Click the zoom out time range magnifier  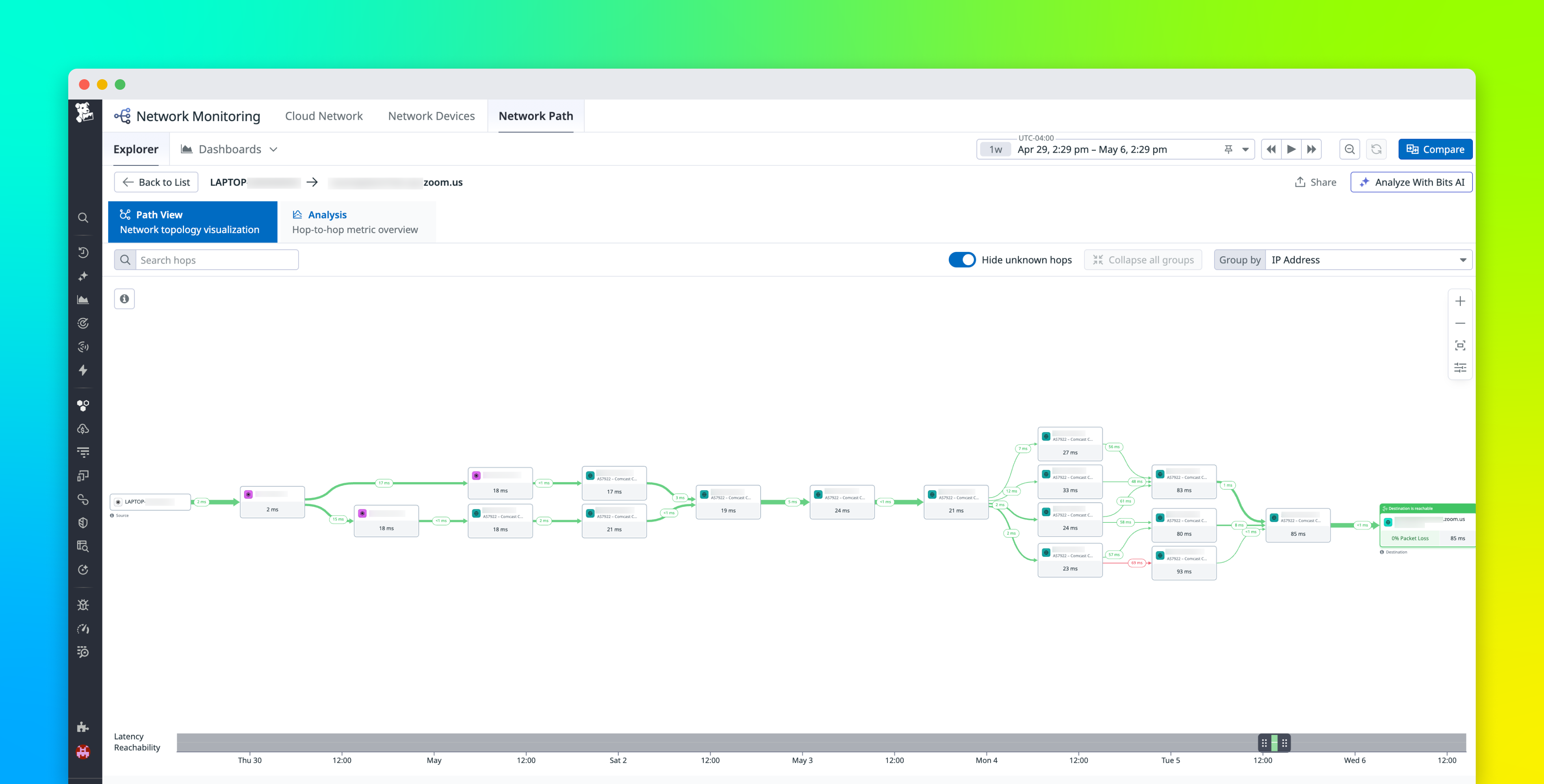(1350, 149)
